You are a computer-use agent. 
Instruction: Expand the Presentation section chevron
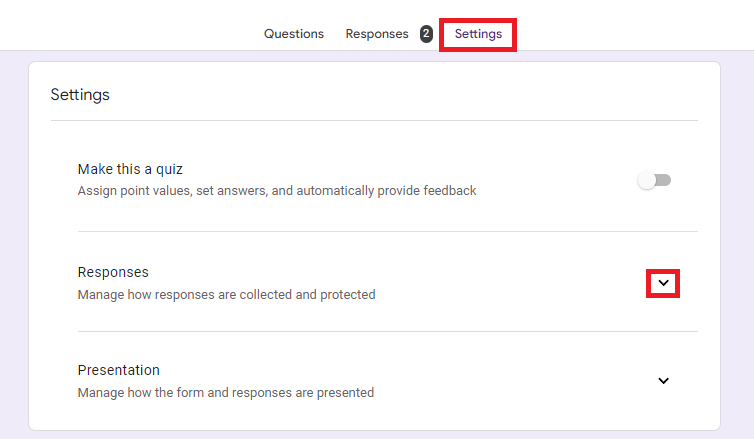[663, 381]
